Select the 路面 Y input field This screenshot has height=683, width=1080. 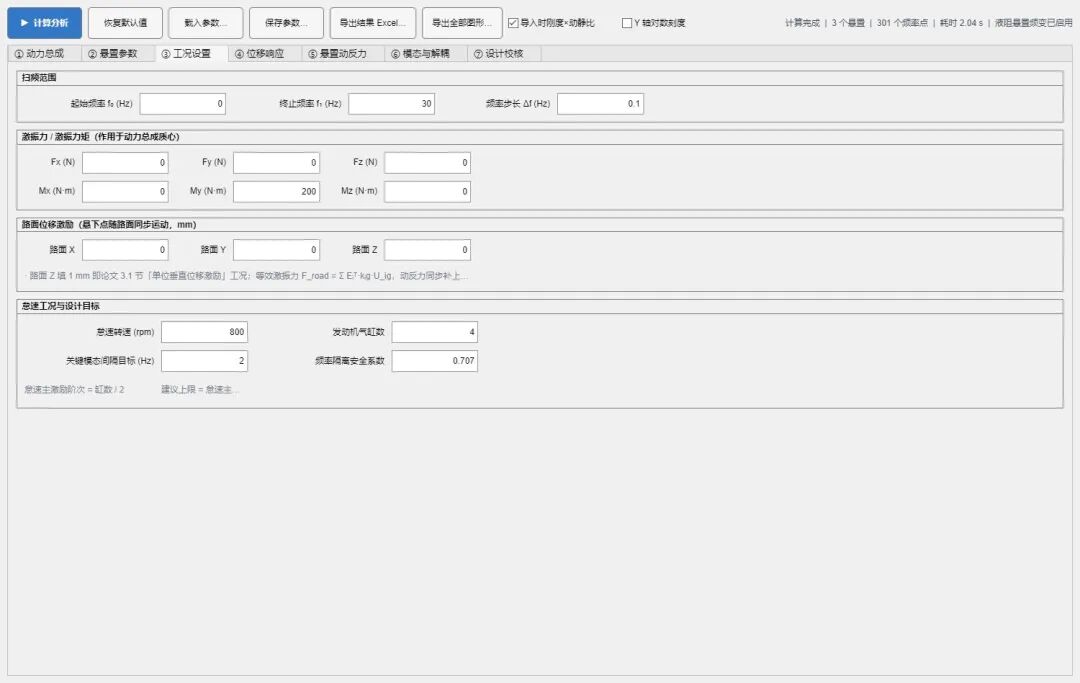[276, 250]
